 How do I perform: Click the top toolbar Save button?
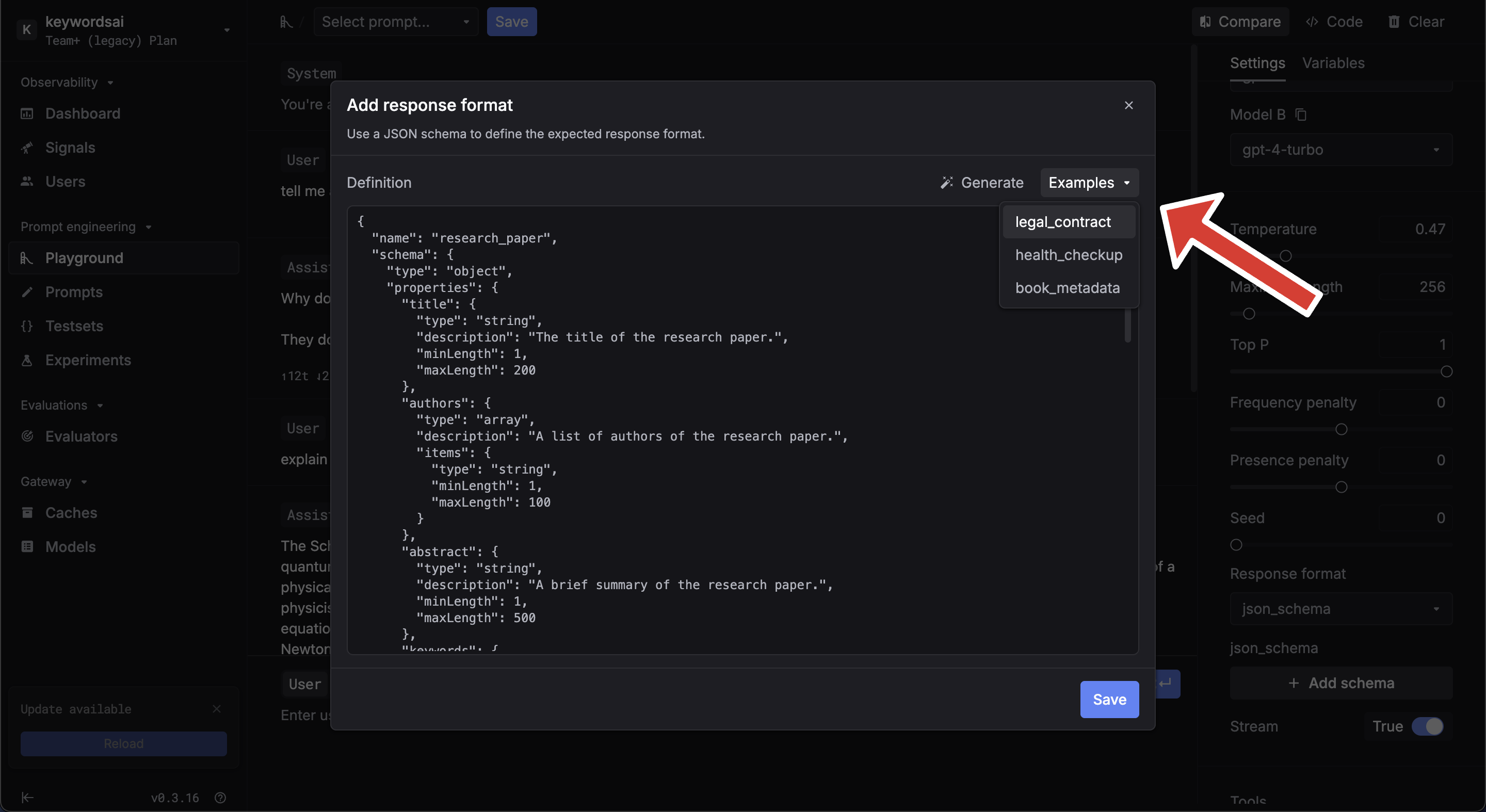tap(512, 22)
